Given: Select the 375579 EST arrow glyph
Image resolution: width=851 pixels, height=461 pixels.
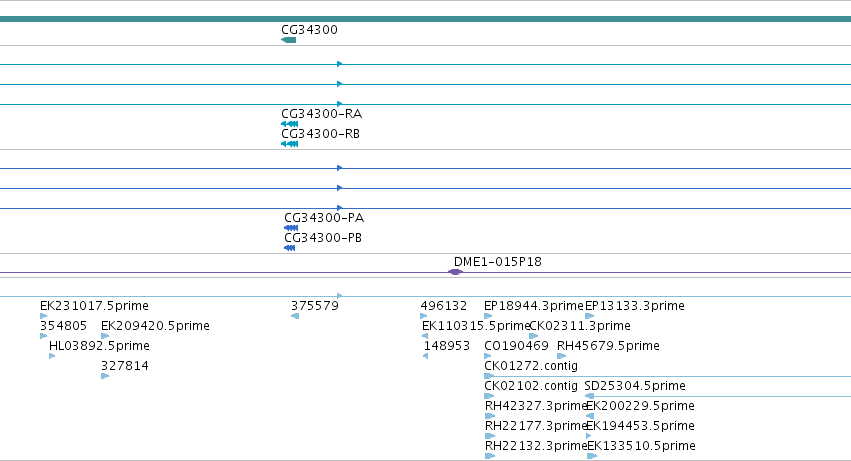Looking at the screenshot, I should click(295, 316).
